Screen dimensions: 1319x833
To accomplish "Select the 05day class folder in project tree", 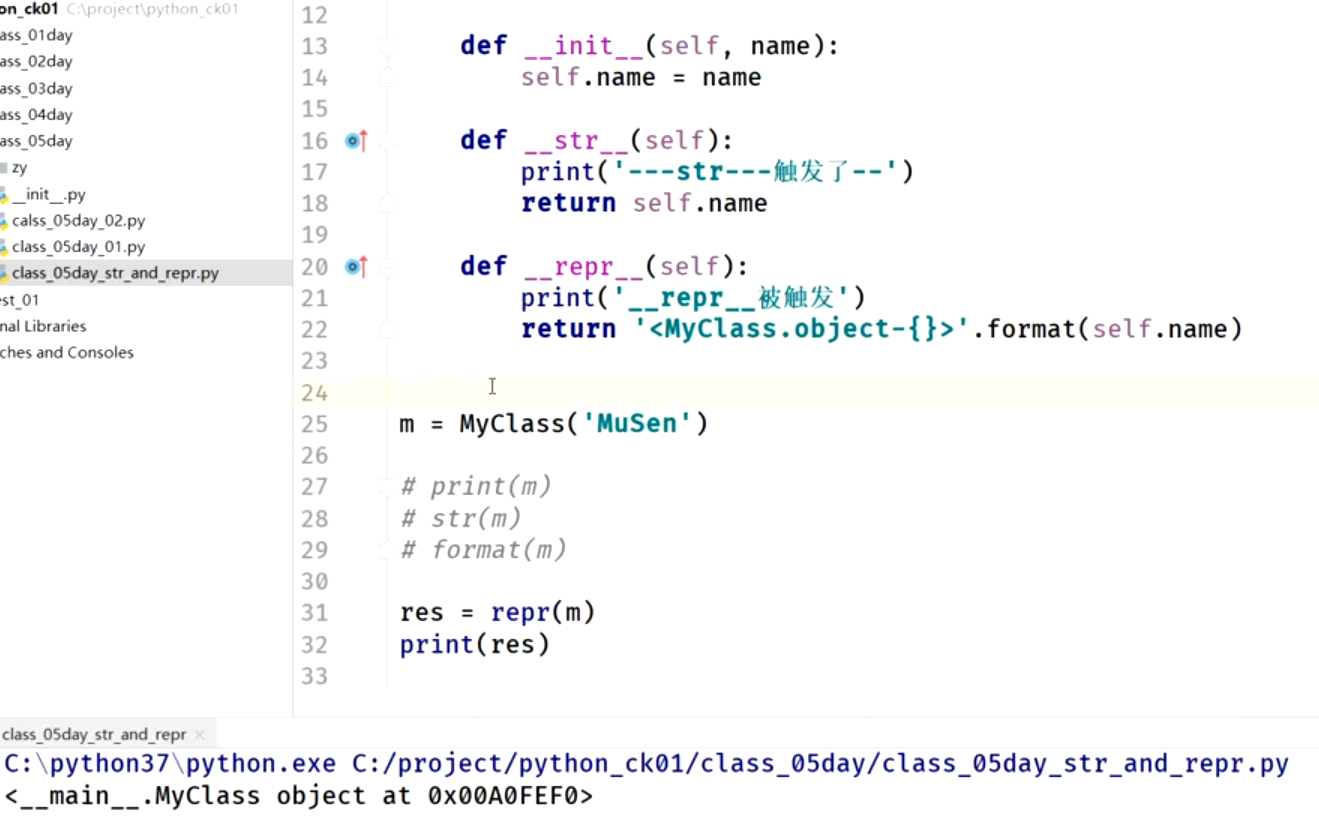I will [x=36, y=141].
